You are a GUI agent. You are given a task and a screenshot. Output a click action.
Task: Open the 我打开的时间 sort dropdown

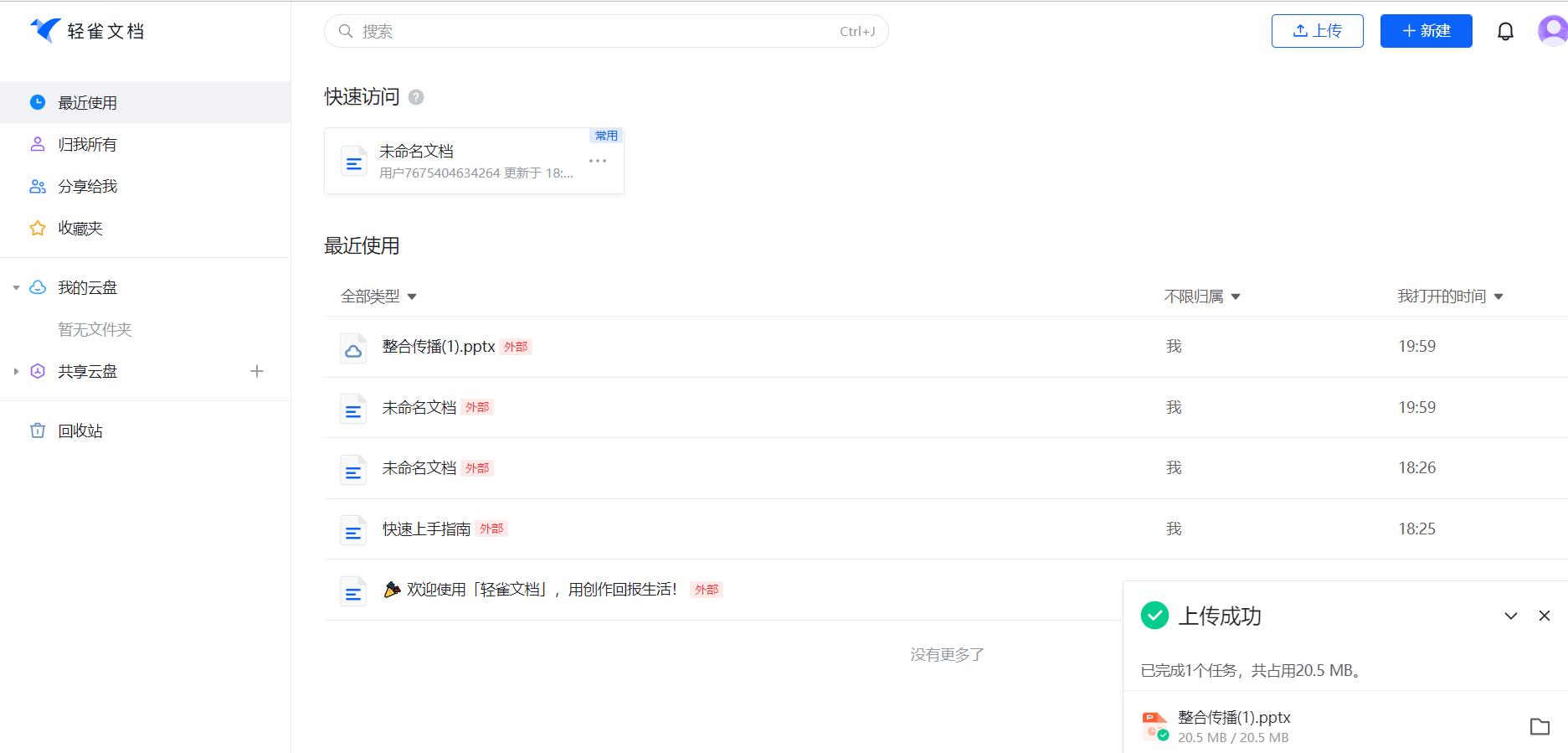click(1450, 297)
